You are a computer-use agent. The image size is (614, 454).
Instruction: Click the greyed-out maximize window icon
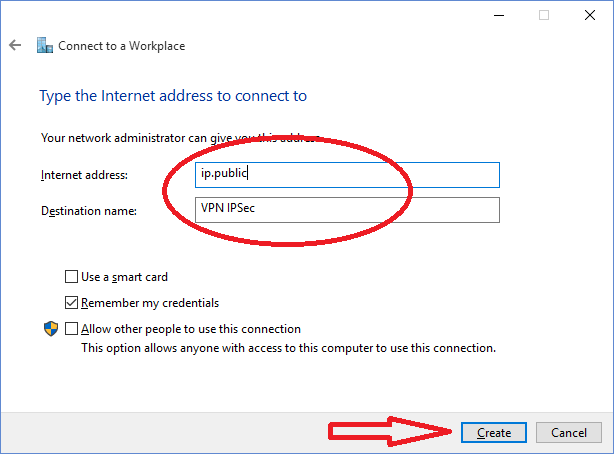pos(544,15)
